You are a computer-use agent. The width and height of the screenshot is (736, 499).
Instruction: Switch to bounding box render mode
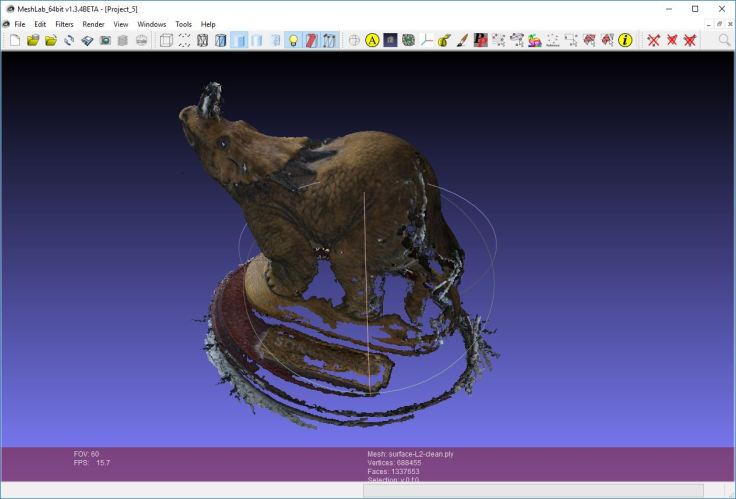[167, 40]
